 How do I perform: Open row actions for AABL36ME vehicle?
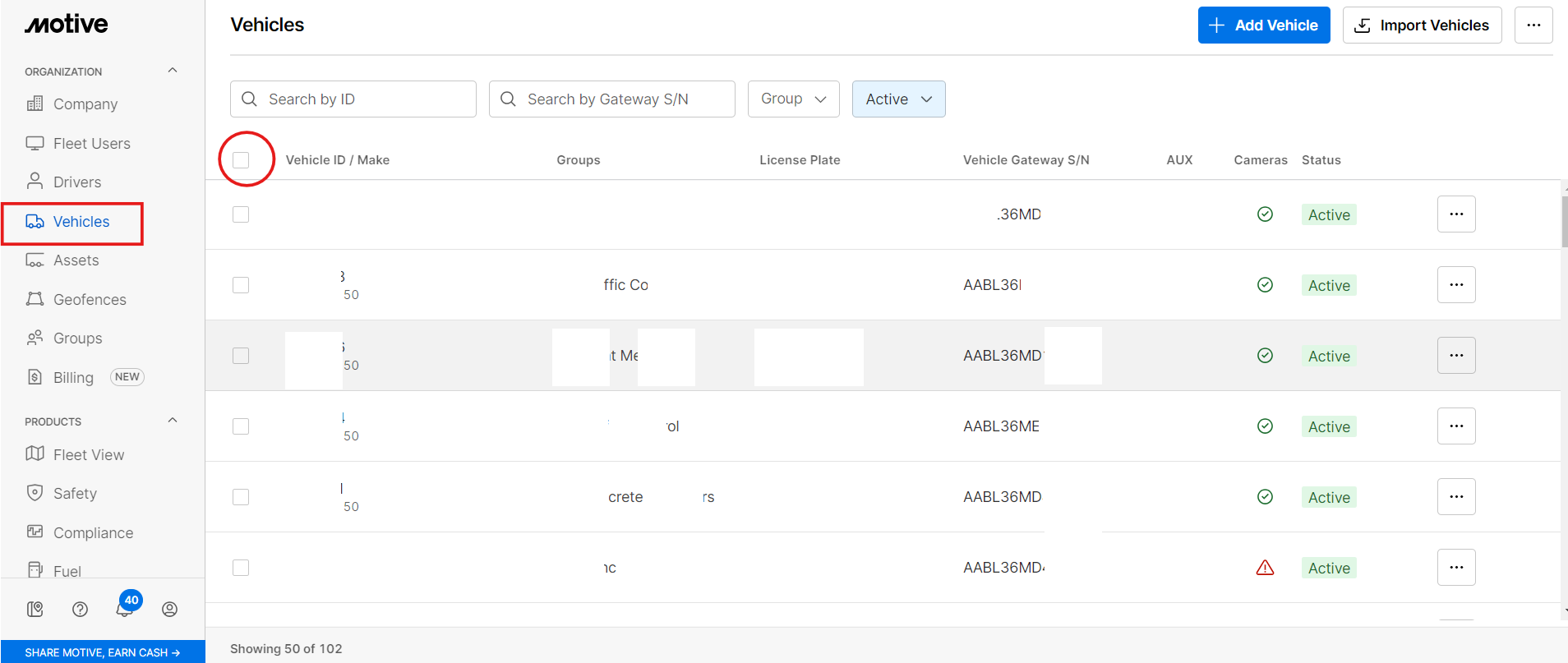click(1456, 426)
